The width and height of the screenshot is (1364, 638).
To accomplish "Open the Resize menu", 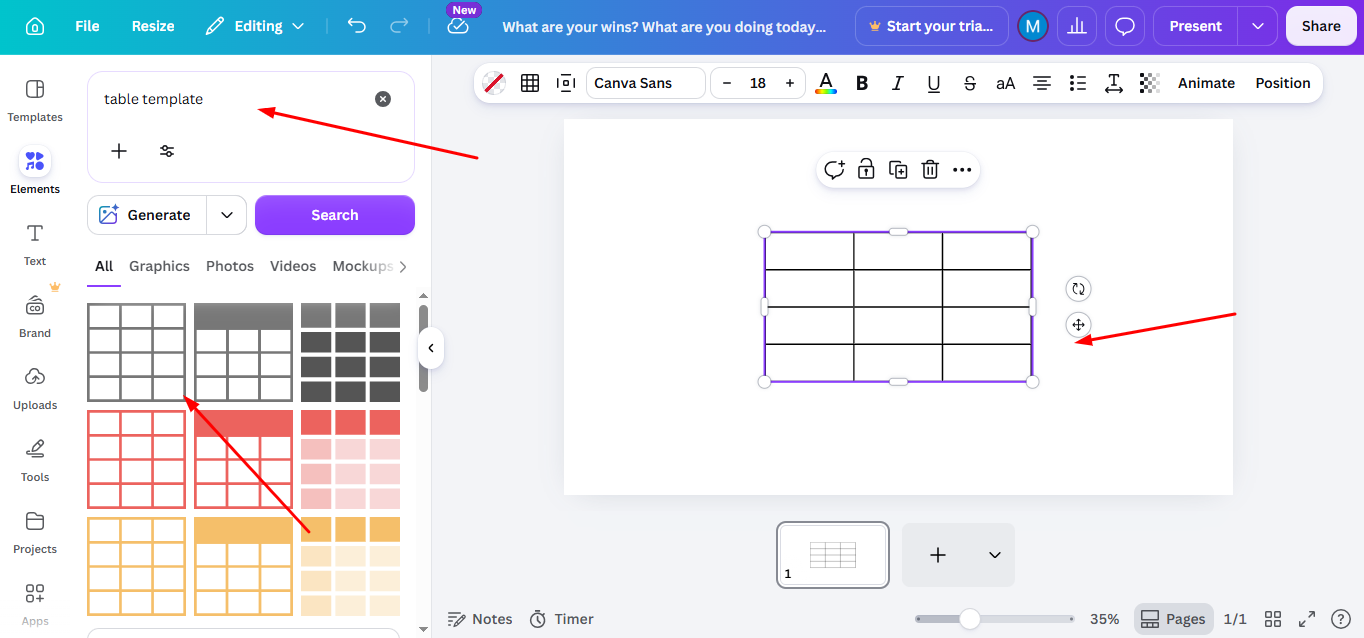I will [x=153, y=26].
